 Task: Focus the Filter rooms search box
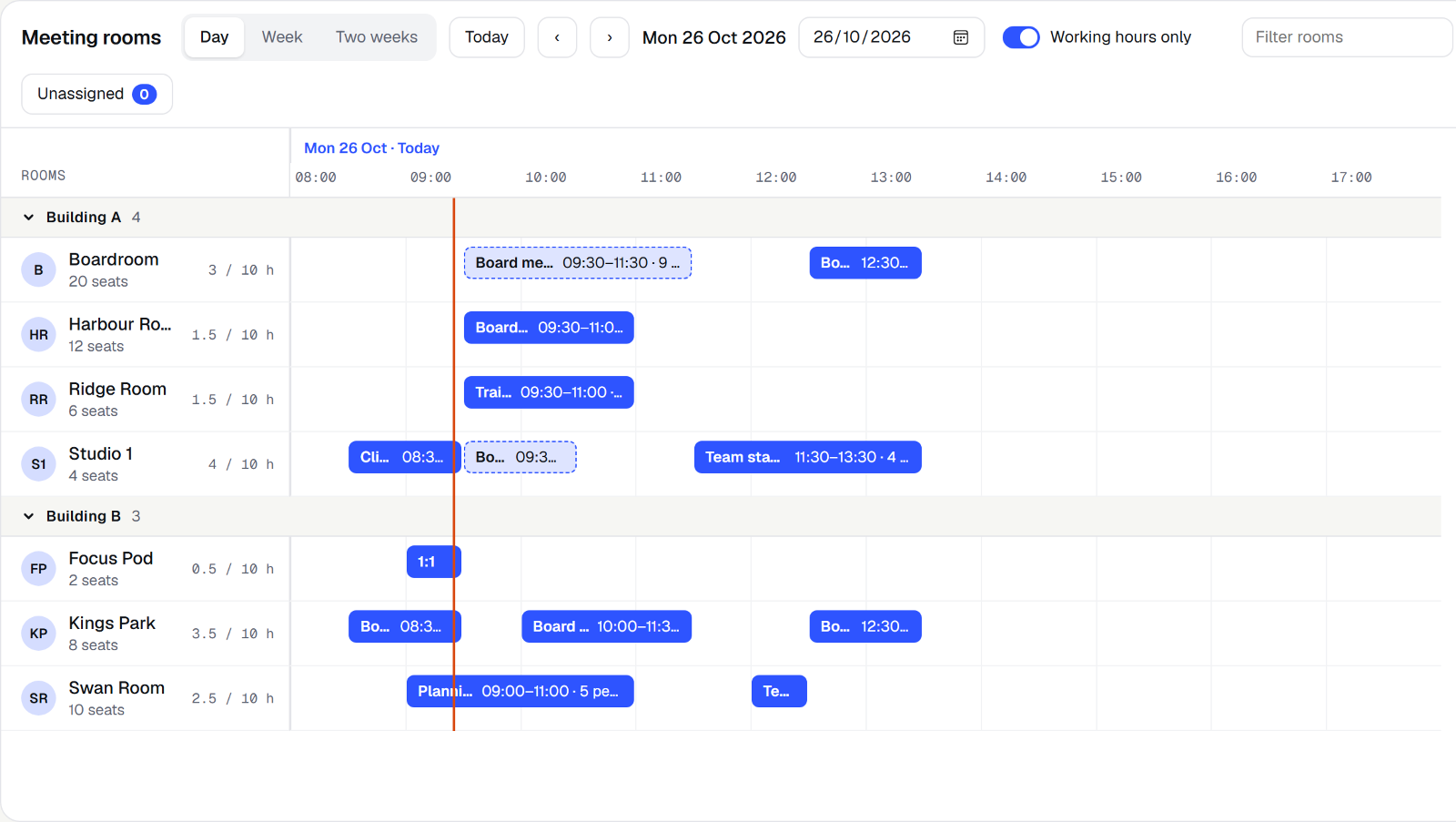tap(1347, 37)
